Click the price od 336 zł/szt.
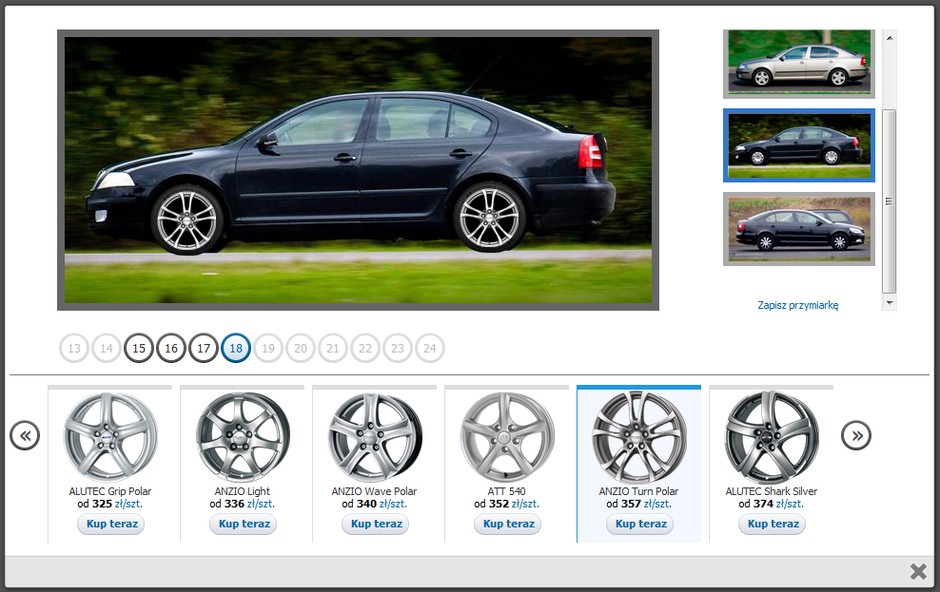The width and height of the screenshot is (940, 592). pyautogui.click(x=243, y=504)
